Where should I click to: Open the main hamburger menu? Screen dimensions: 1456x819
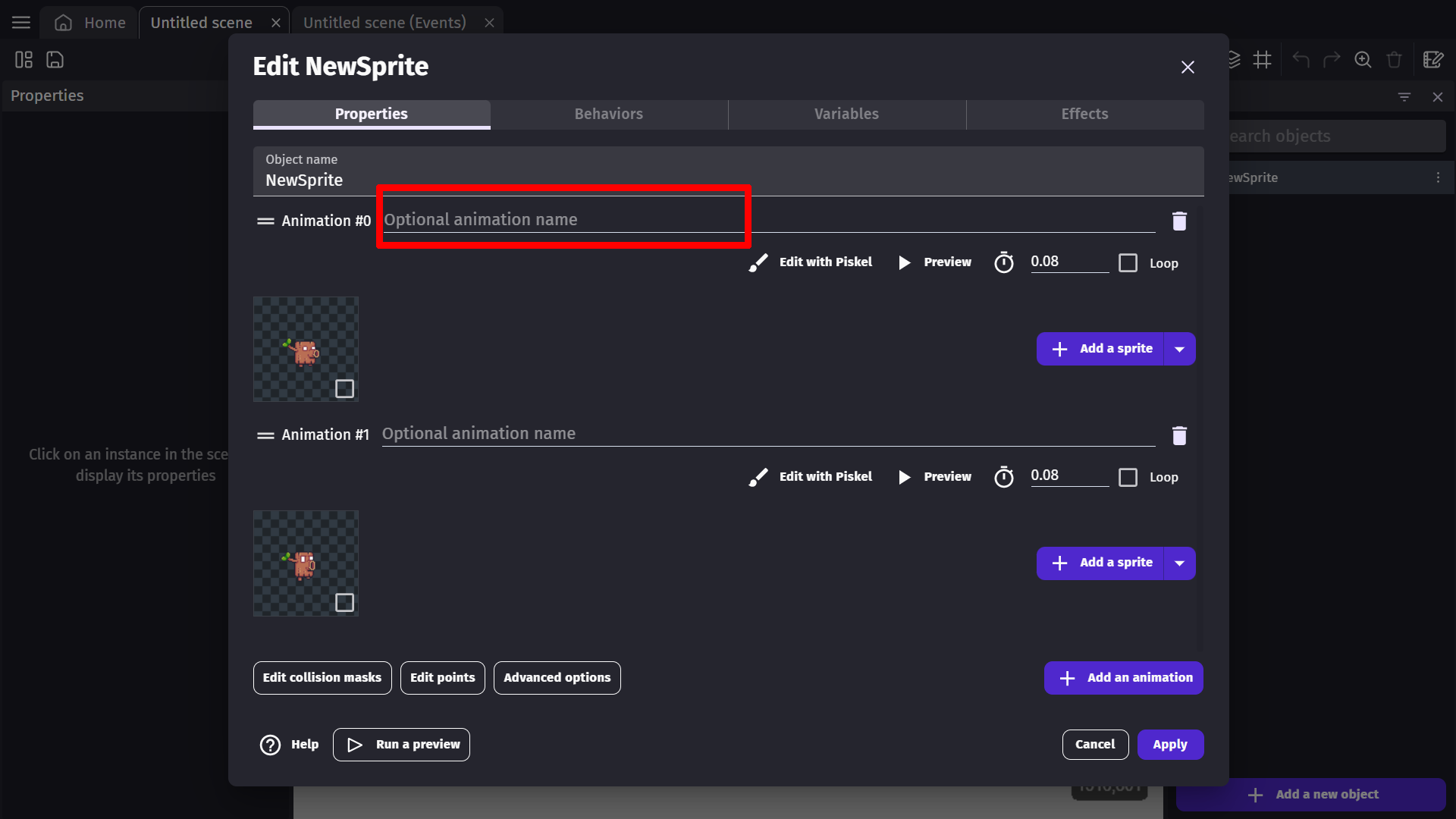tap(21, 22)
